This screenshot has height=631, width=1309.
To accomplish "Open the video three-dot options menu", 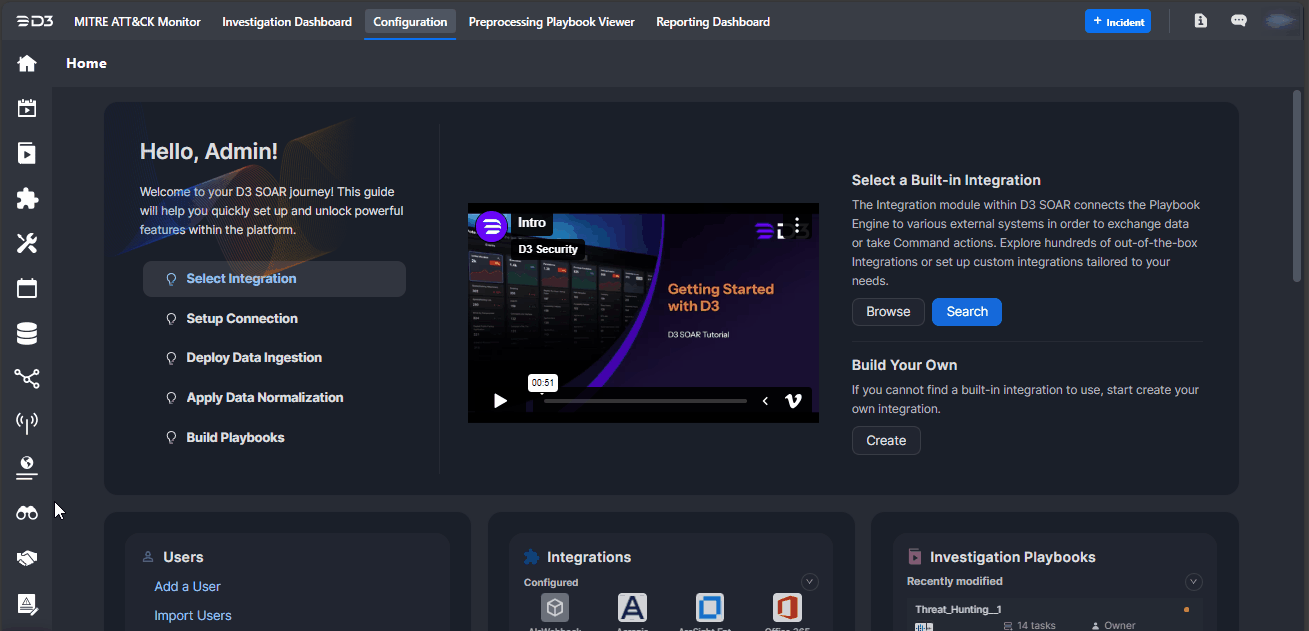I will tap(797, 225).
